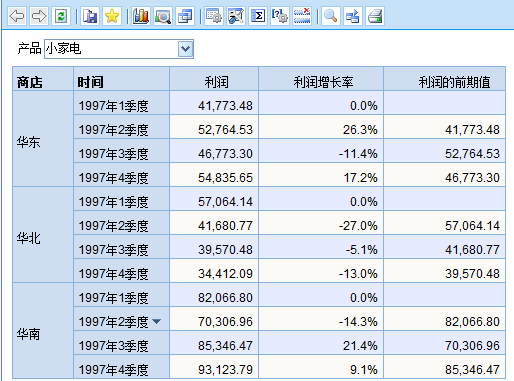Screen dimensions: 514x381
Task: Save the report with the floppy disk icon
Action: [x=90, y=16]
